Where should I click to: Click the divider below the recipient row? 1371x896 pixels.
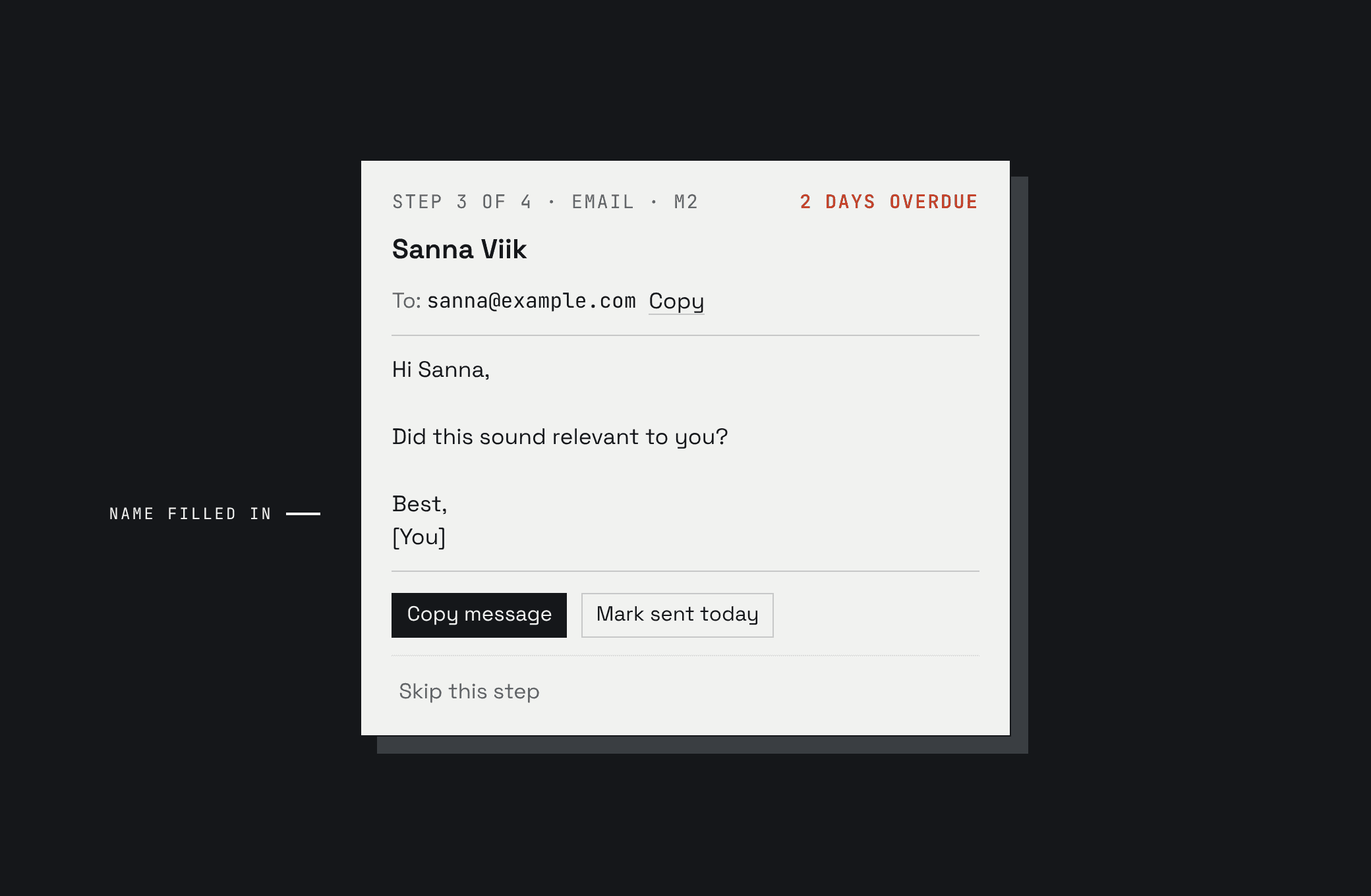685,335
